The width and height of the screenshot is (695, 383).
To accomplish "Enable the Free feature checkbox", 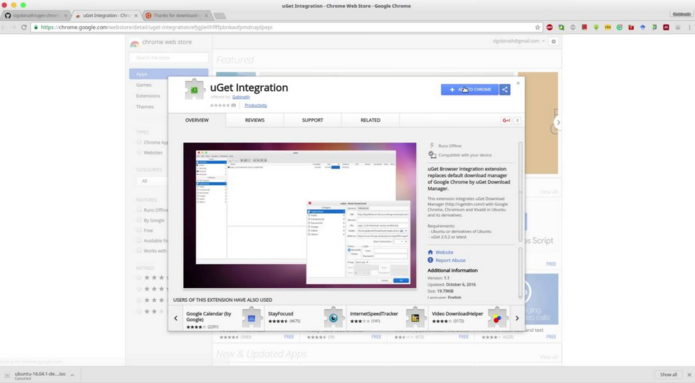I will [x=139, y=230].
